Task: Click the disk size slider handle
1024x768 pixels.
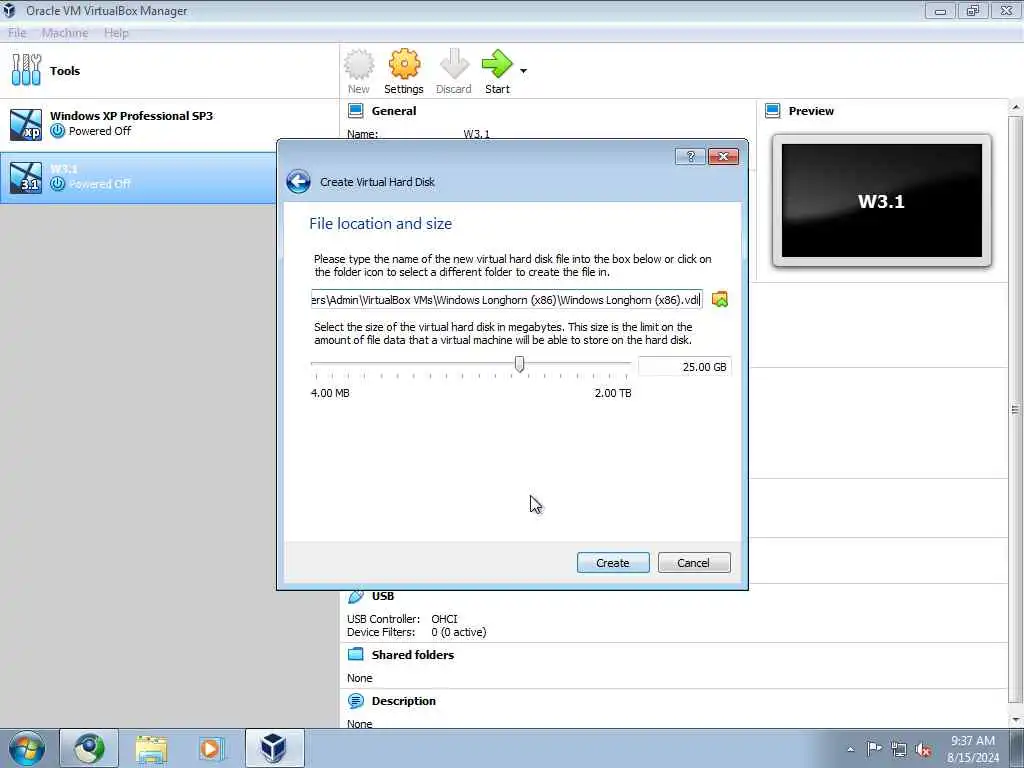Action: coord(519,364)
